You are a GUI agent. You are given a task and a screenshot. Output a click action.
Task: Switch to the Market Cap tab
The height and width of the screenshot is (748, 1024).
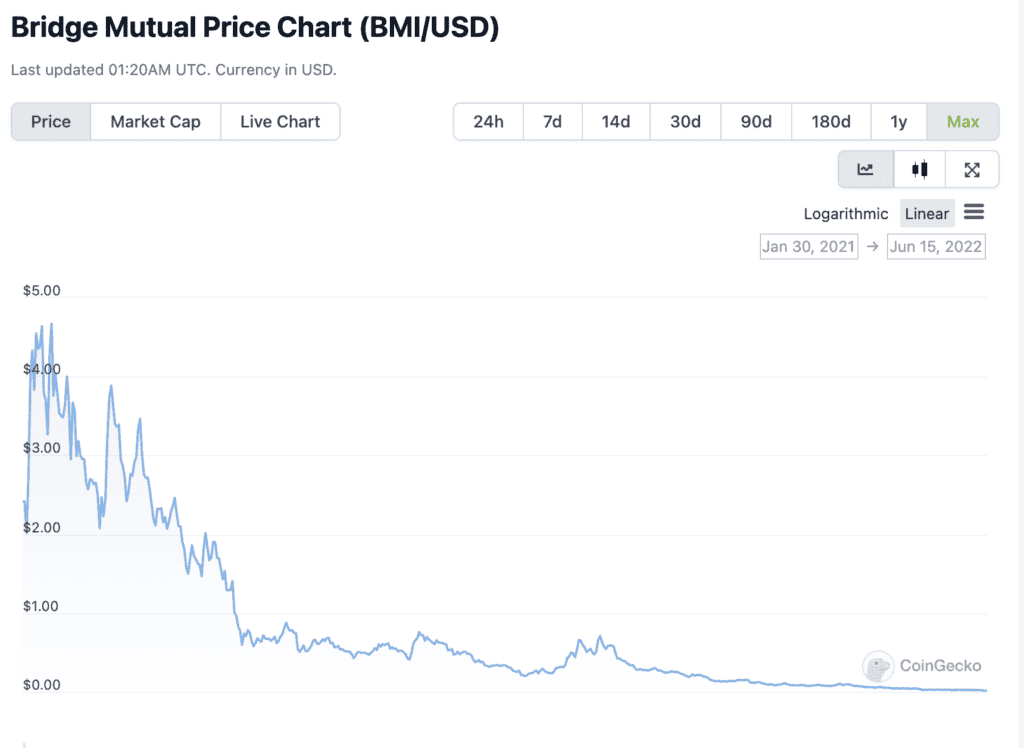click(x=155, y=121)
